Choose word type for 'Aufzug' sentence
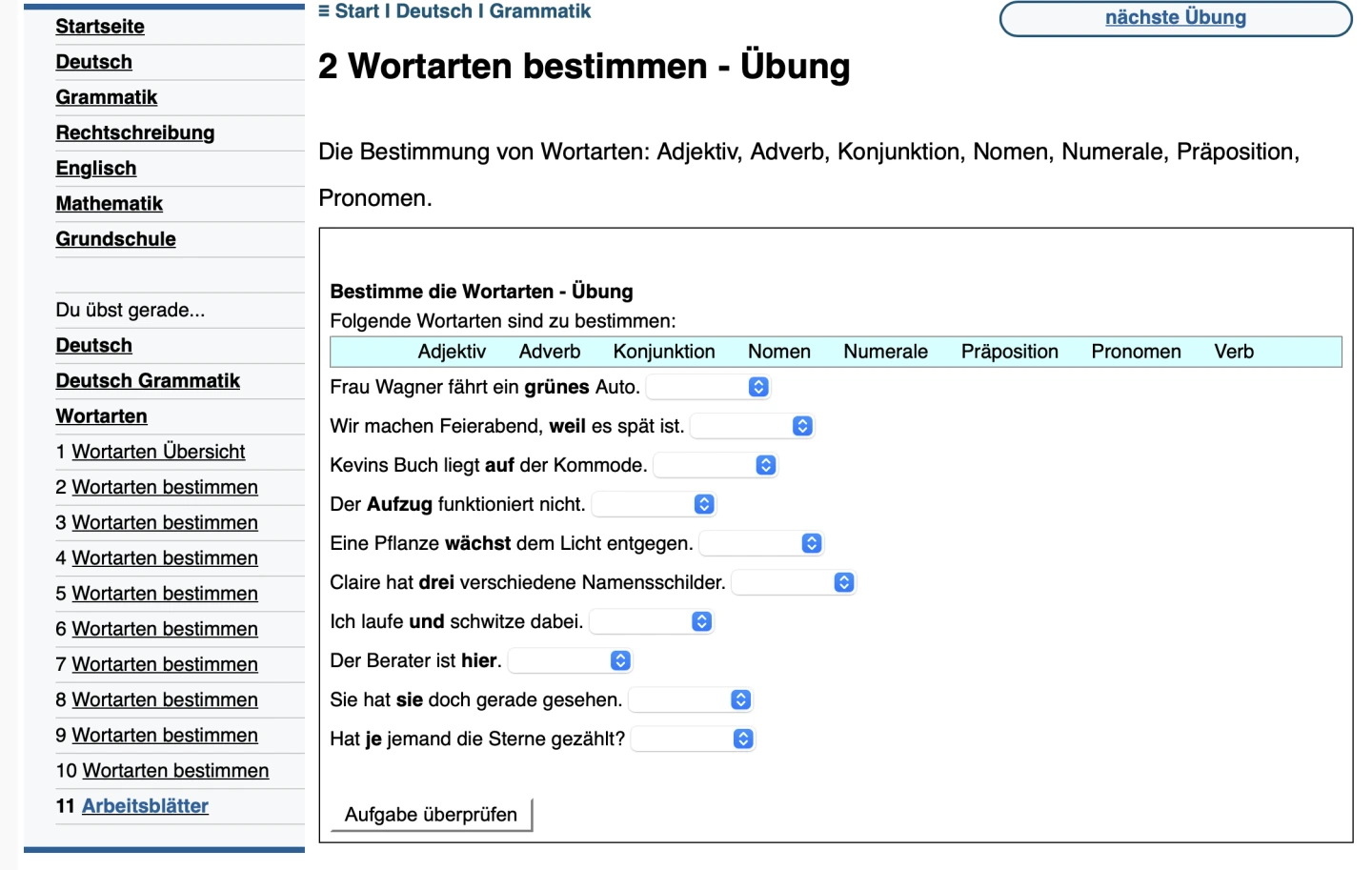This screenshot has height=870, width=1372. 654,504
